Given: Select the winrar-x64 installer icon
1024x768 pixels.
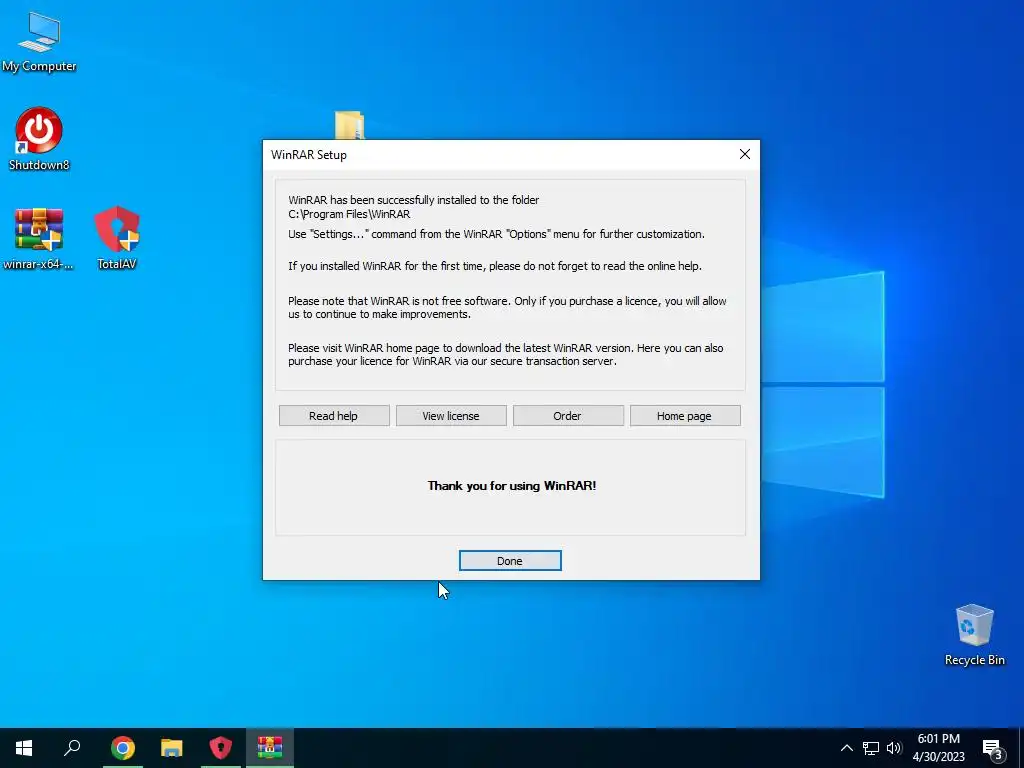Looking at the screenshot, I should tap(39, 238).
